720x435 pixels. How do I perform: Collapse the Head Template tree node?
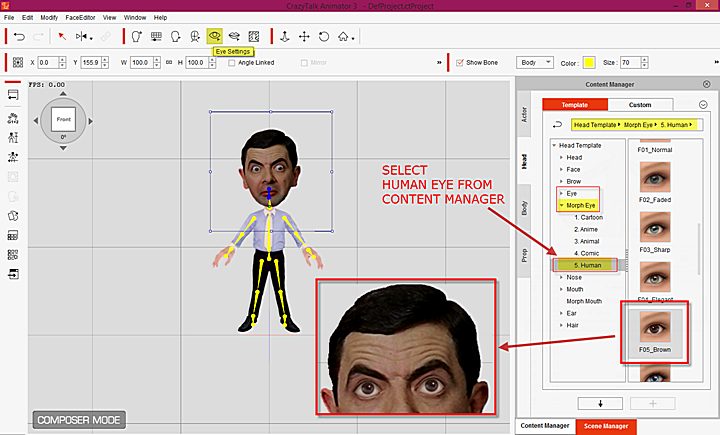[554, 145]
